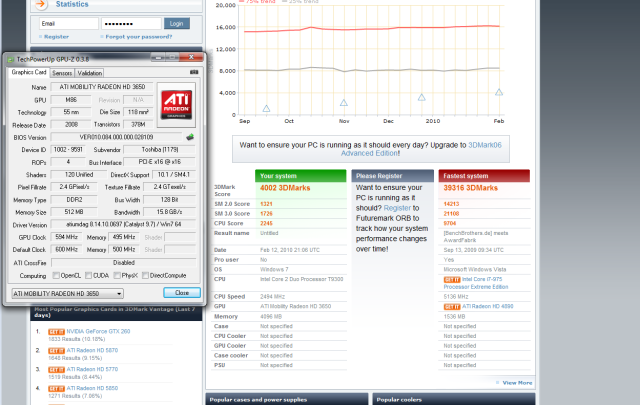Open the Register link under login

pos(56,37)
